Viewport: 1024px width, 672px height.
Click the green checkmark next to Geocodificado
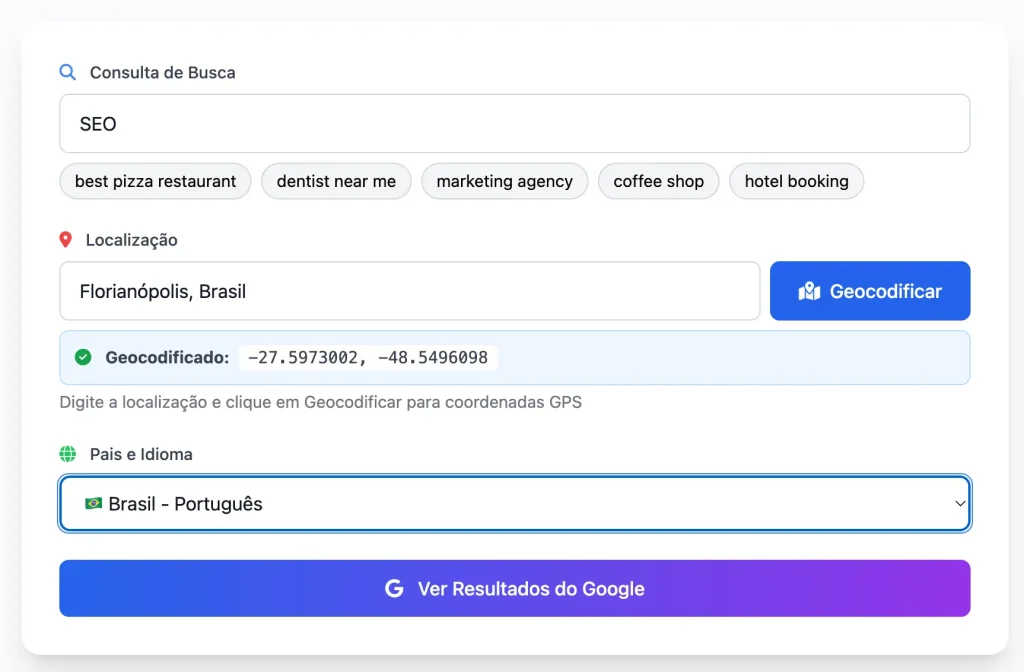tap(83, 356)
